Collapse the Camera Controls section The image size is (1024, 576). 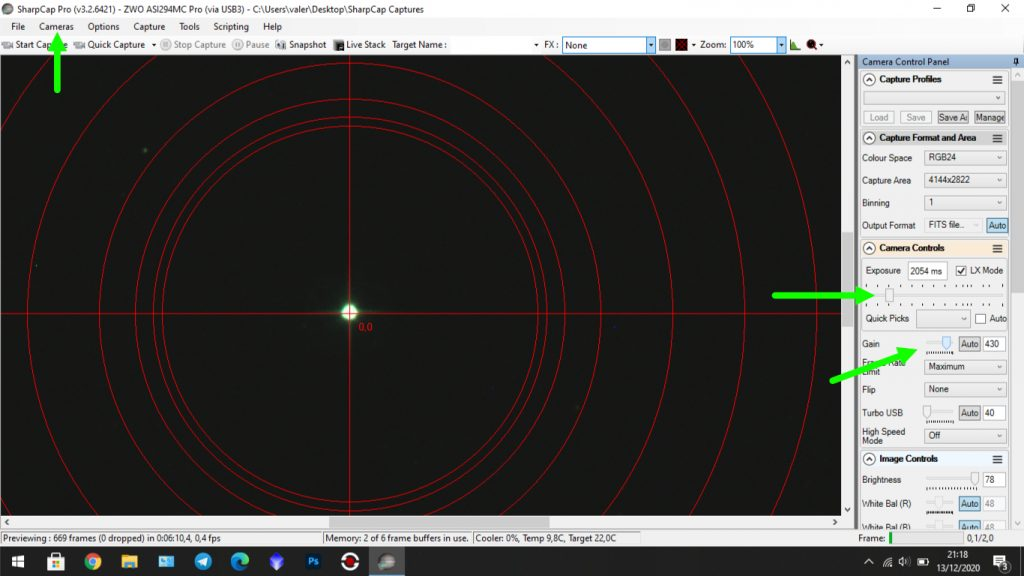tap(869, 248)
